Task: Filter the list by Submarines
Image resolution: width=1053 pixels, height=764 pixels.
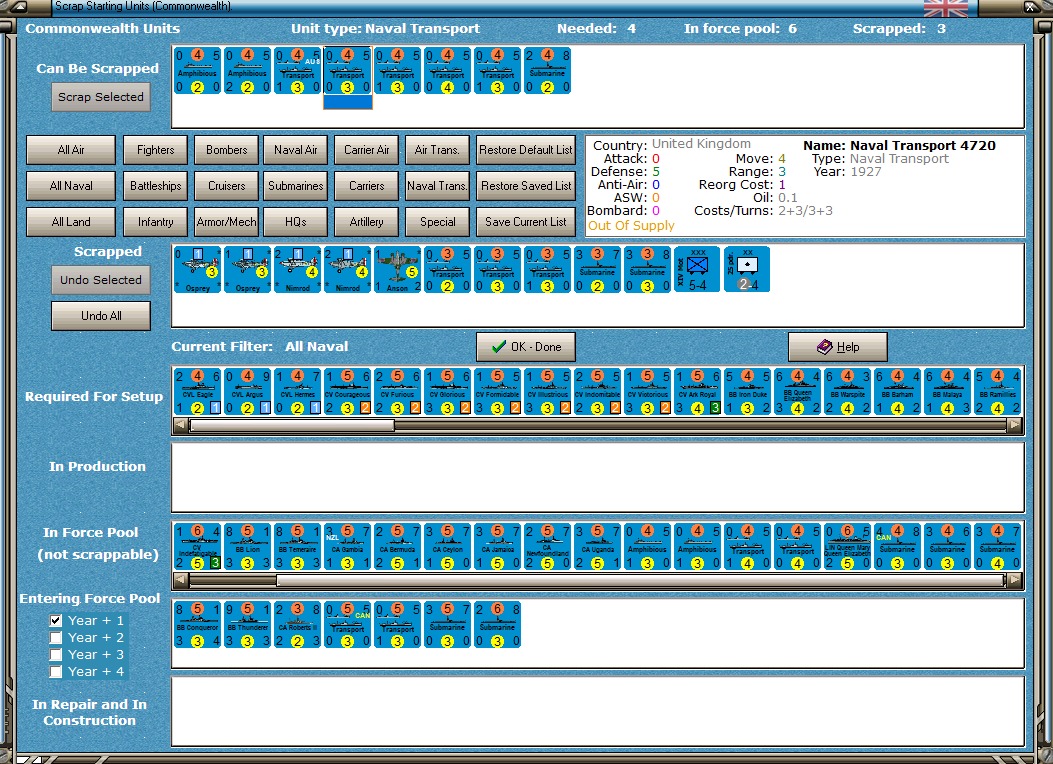Action: tap(296, 186)
